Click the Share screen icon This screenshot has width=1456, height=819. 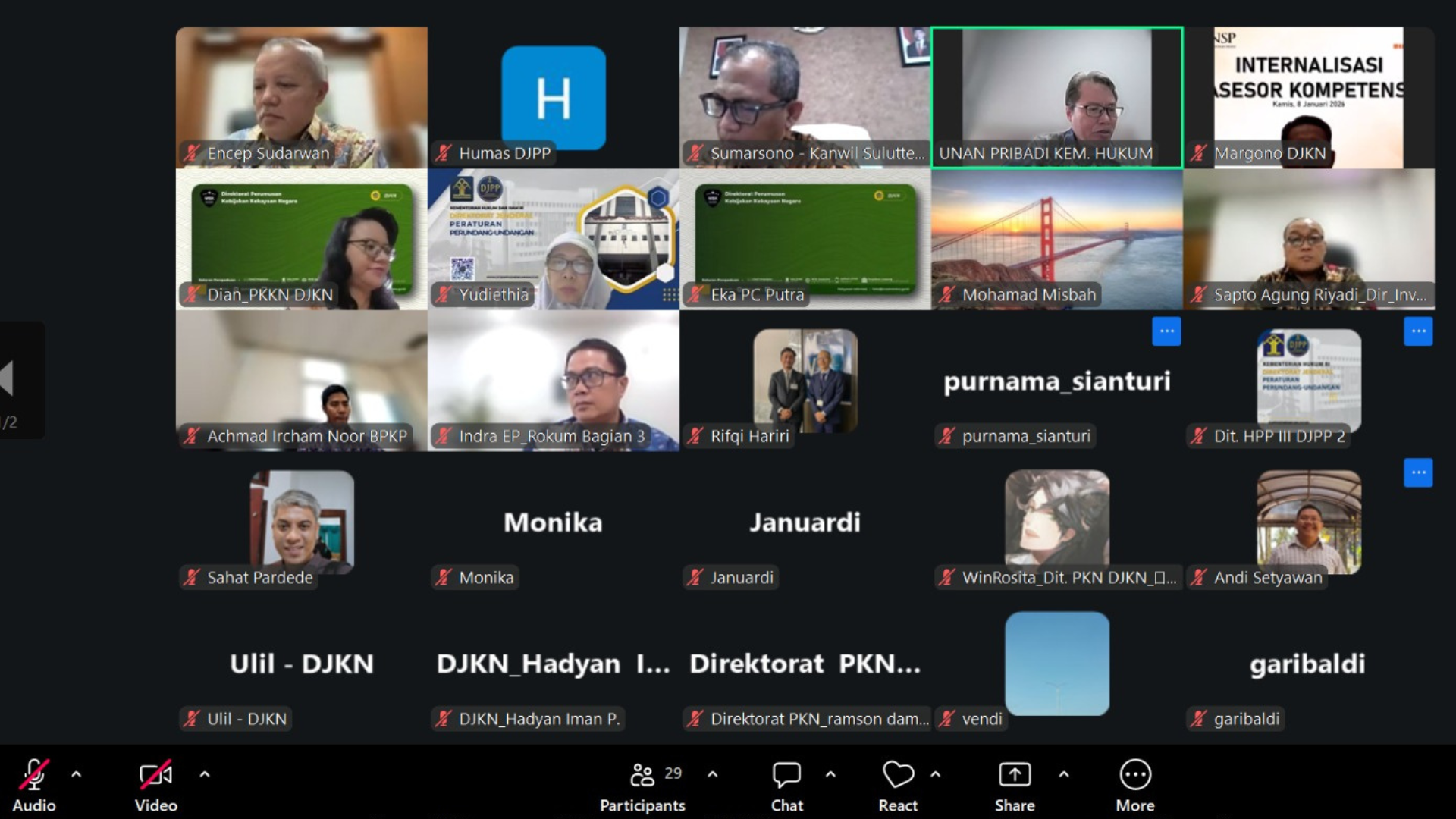[1014, 775]
